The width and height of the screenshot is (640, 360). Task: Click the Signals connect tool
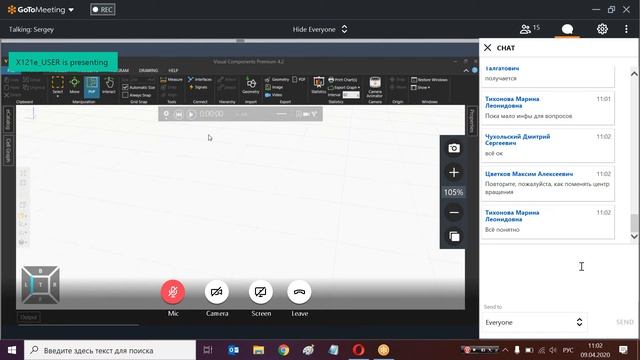click(x=198, y=87)
